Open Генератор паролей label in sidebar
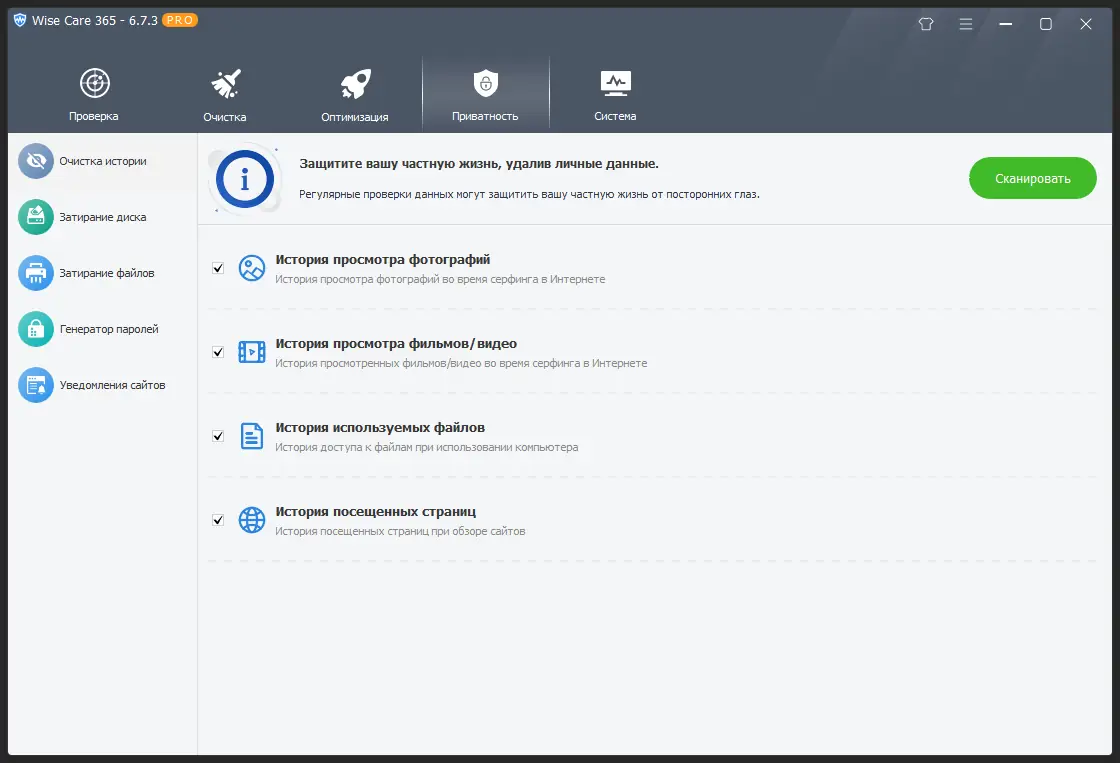 point(109,329)
